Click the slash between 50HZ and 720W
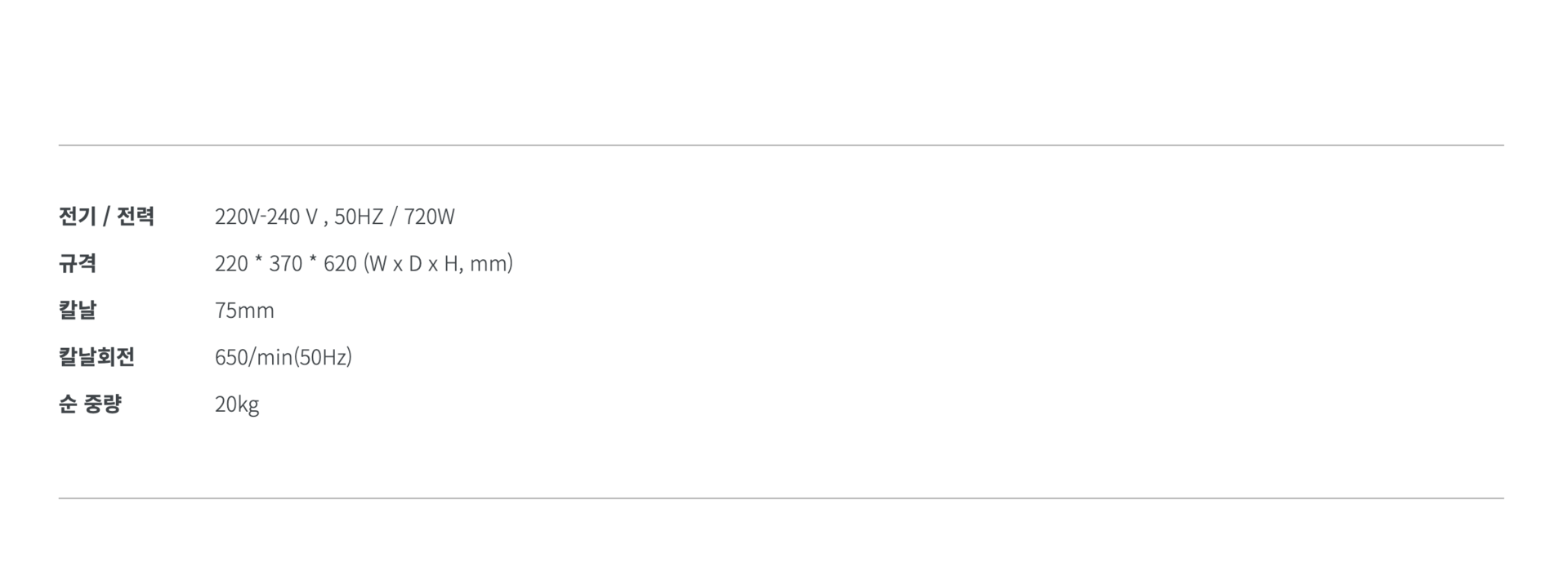 (x=394, y=217)
